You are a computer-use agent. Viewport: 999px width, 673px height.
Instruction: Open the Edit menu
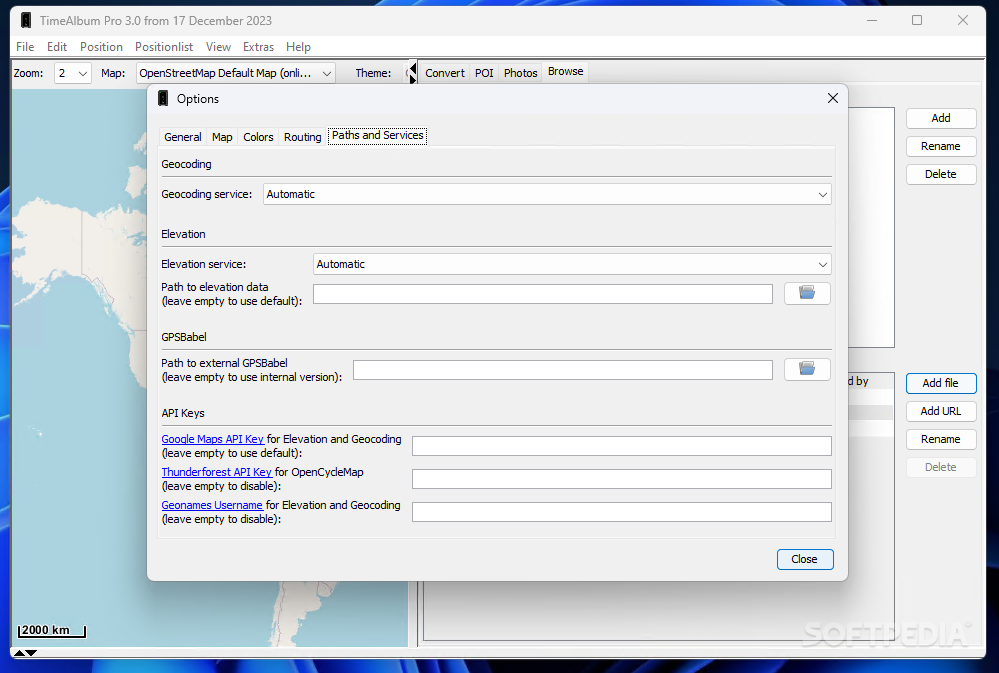57,47
